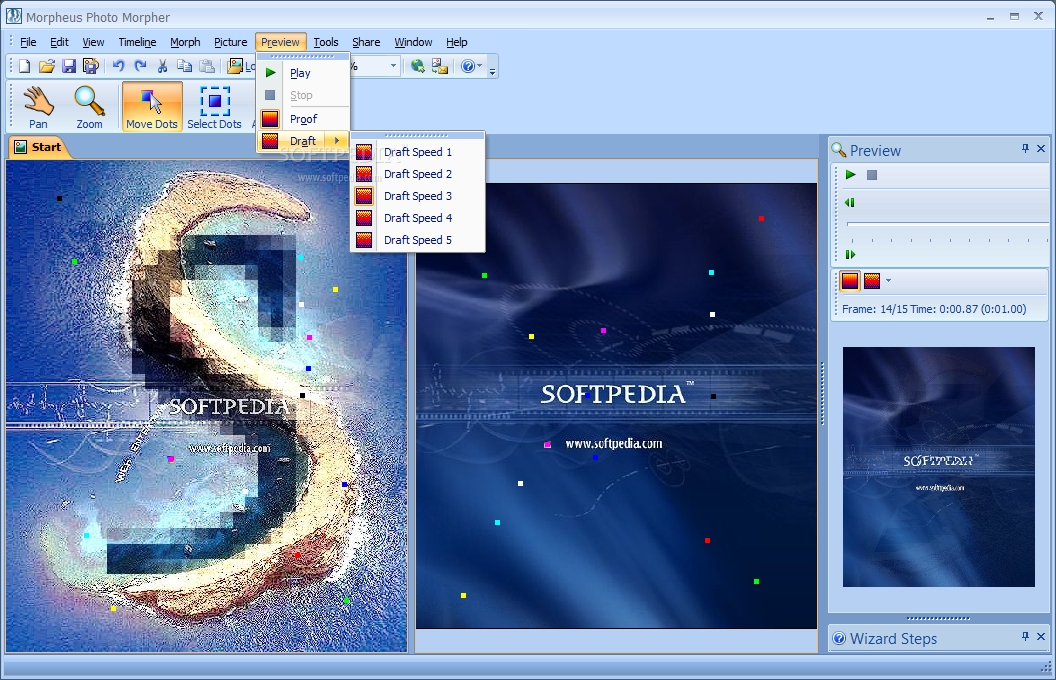Open the Window menu

tap(413, 42)
